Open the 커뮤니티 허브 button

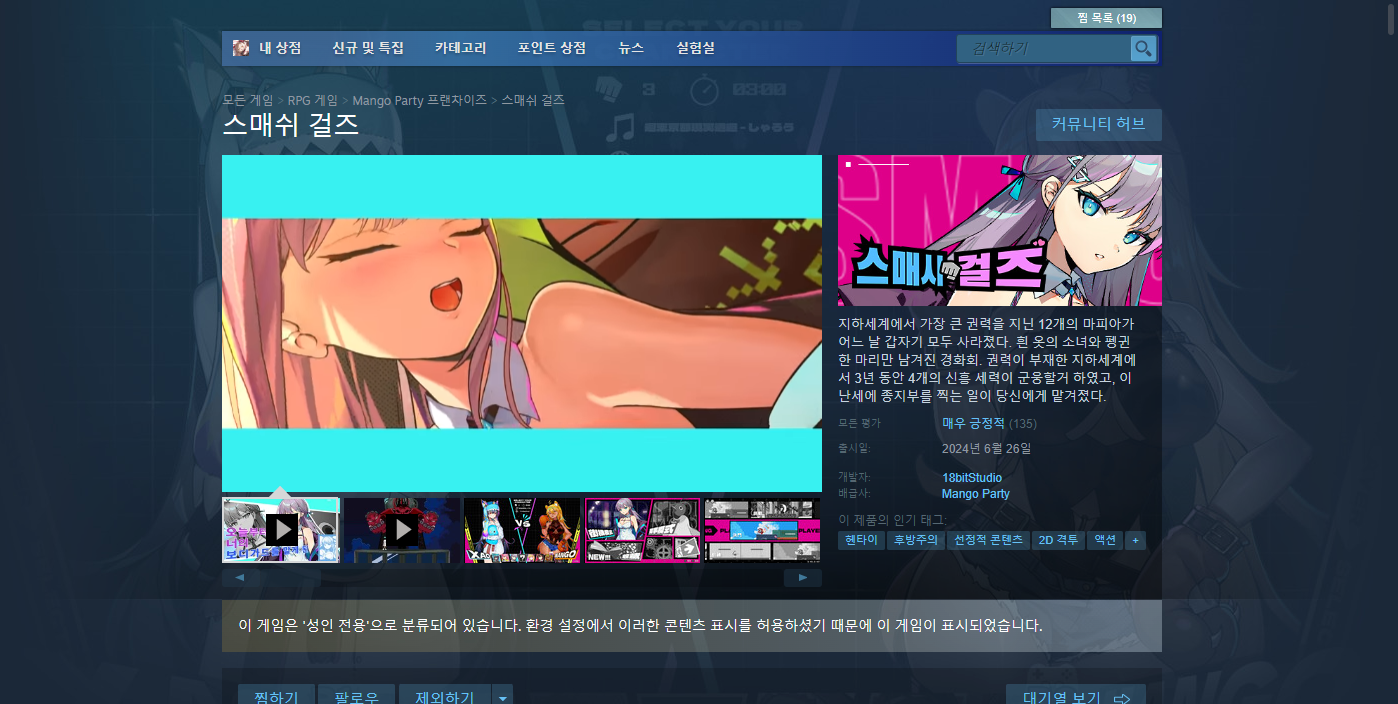[1099, 124]
